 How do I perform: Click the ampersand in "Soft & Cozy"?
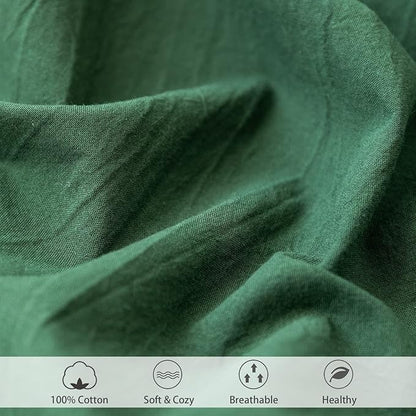click(x=167, y=400)
